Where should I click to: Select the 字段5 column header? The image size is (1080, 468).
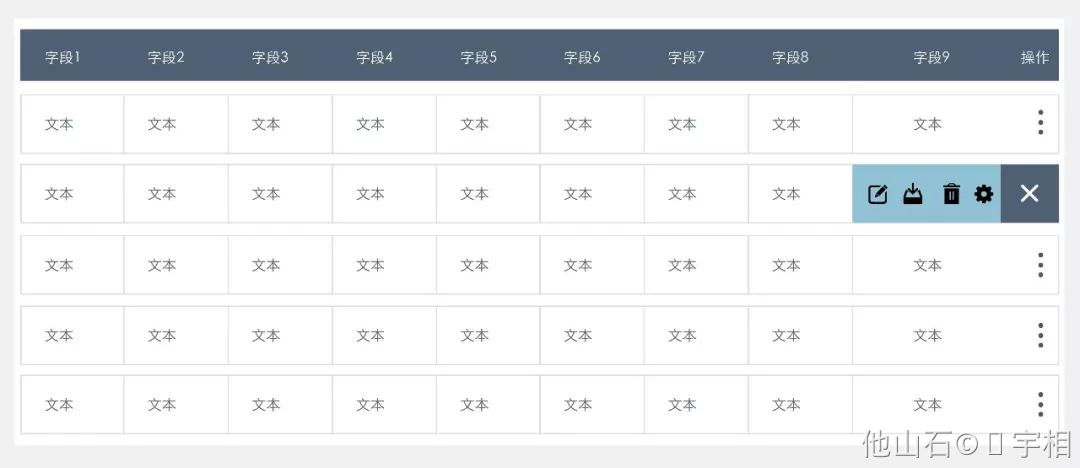click(x=479, y=57)
